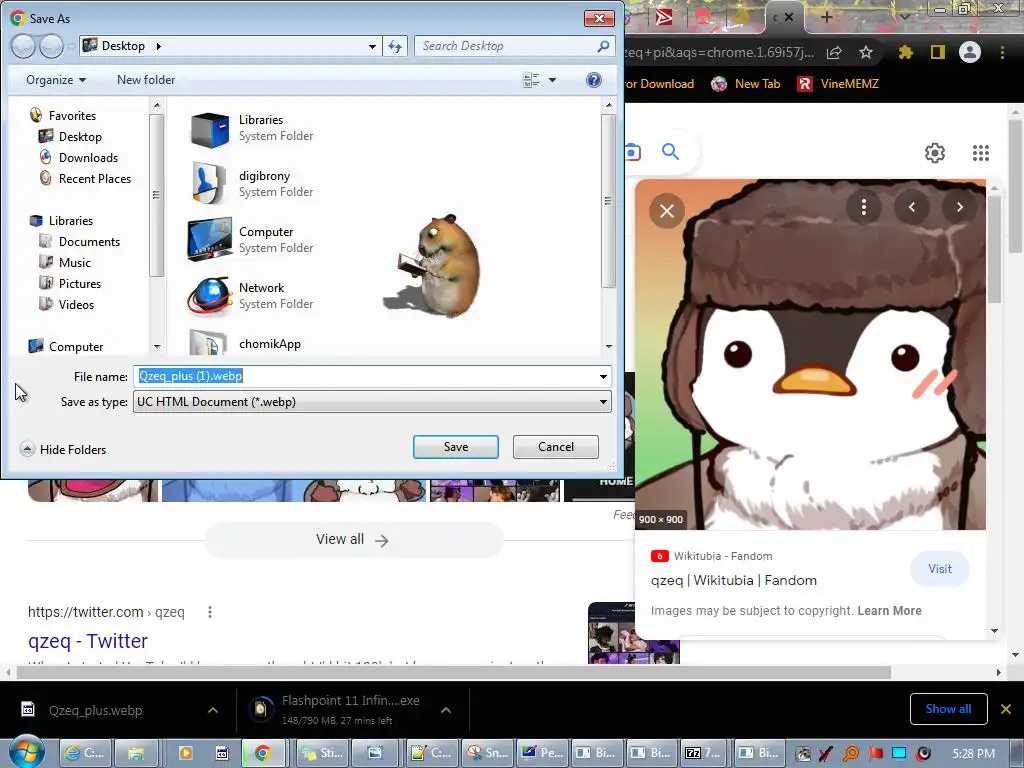The height and width of the screenshot is (768, 1024).
Task: Select Documents library in navigation pane
Action: [89, 242]
